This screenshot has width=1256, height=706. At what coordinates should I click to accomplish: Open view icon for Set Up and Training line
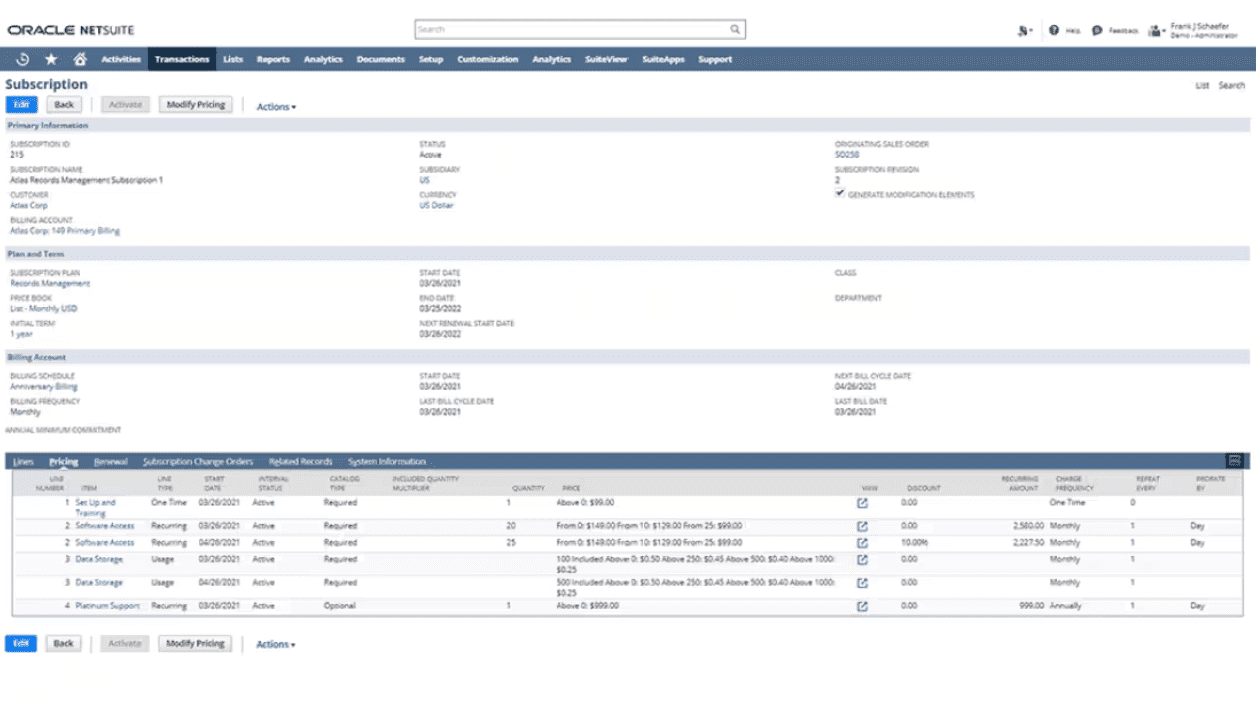point(862,503)
